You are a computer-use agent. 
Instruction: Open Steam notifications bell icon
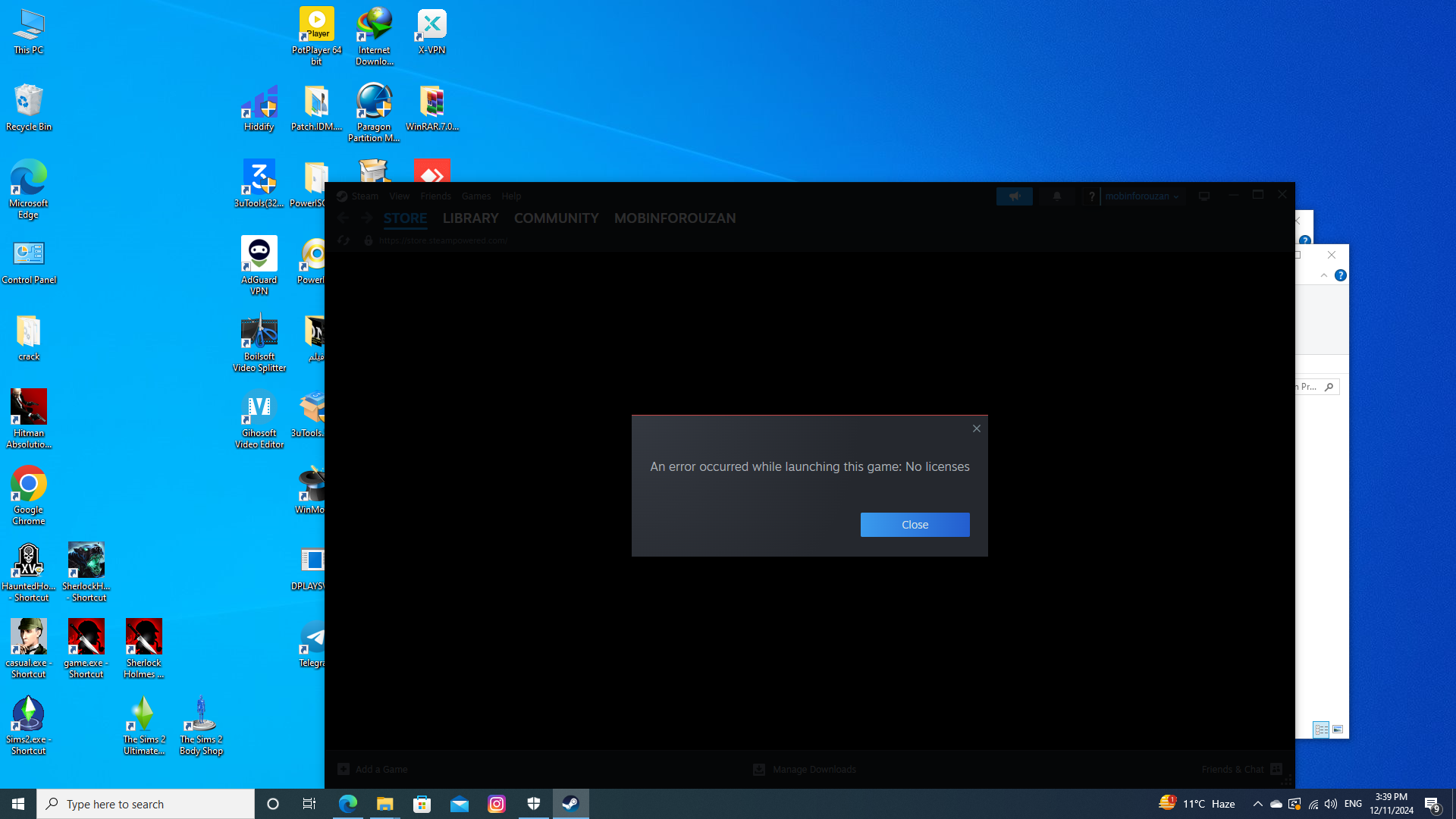click(1056, 196)
